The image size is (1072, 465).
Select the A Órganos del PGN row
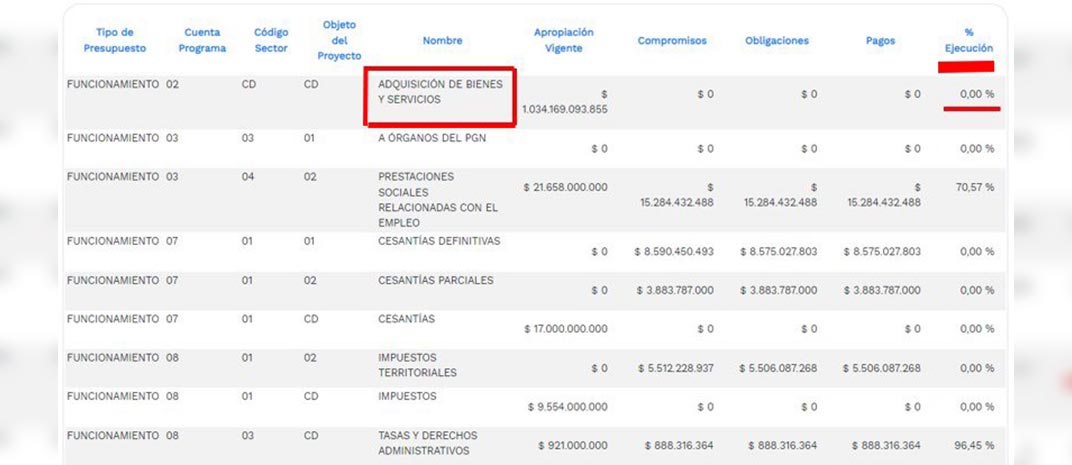(x=432, y=138)
